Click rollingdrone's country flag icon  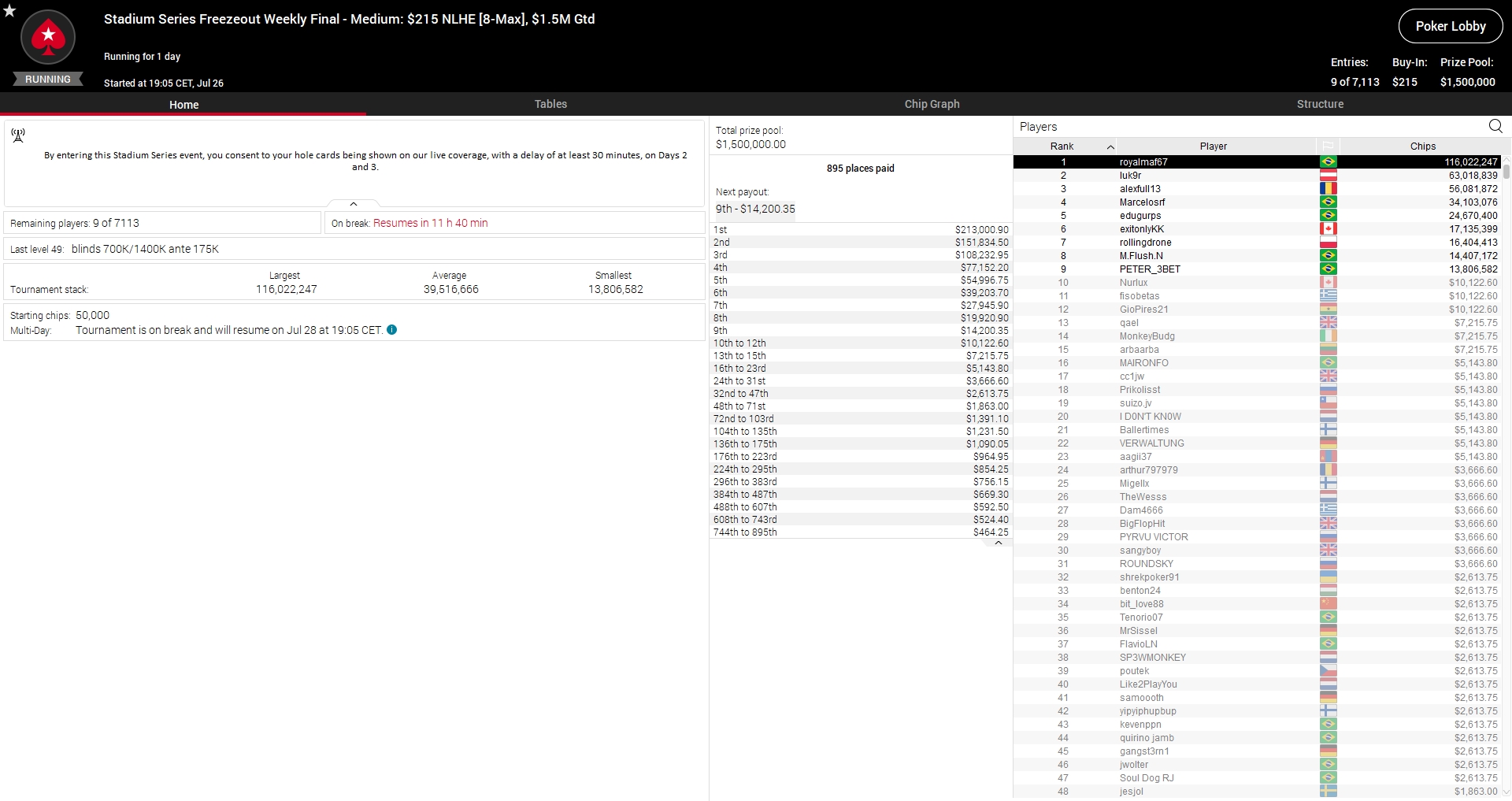[x=1329, y=243]
